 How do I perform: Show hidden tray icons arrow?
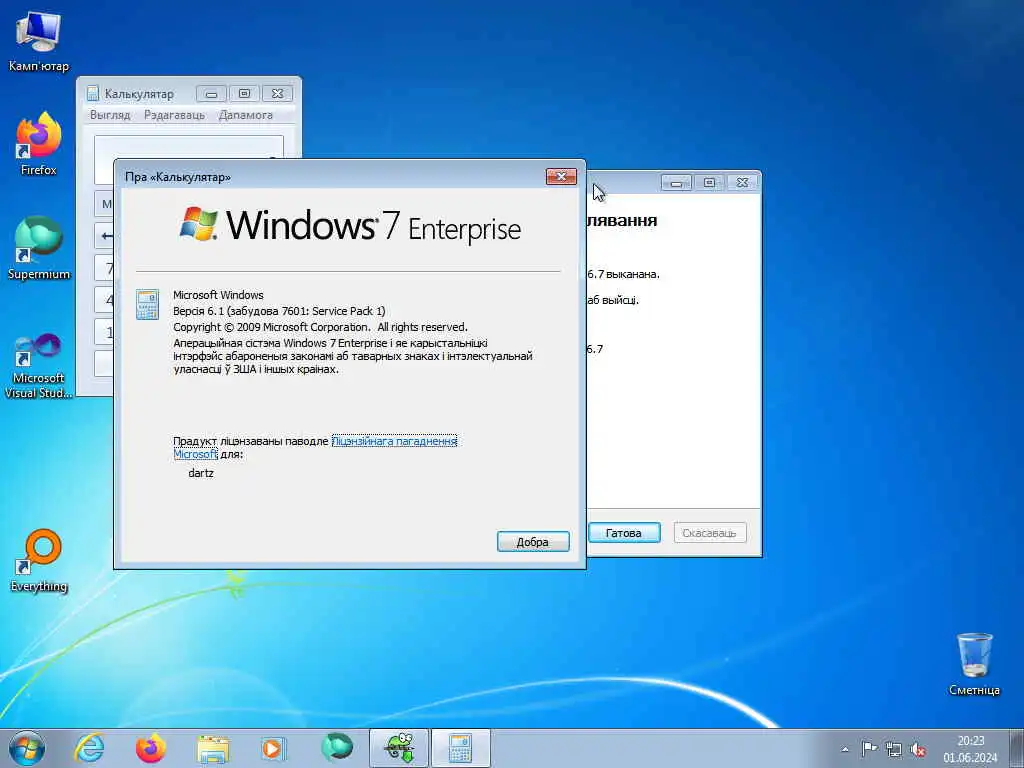pos(845,749)
